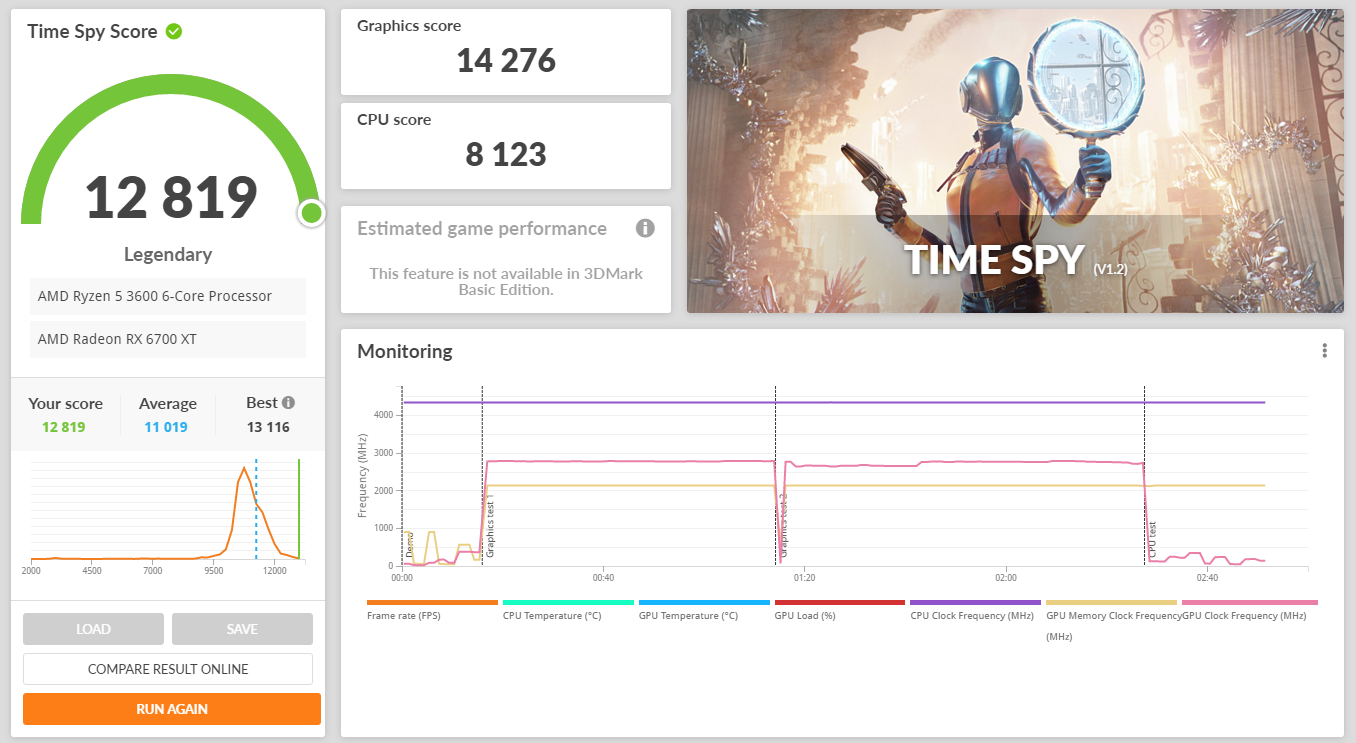Click the CPU test marker in the chart

[1152, 540]
